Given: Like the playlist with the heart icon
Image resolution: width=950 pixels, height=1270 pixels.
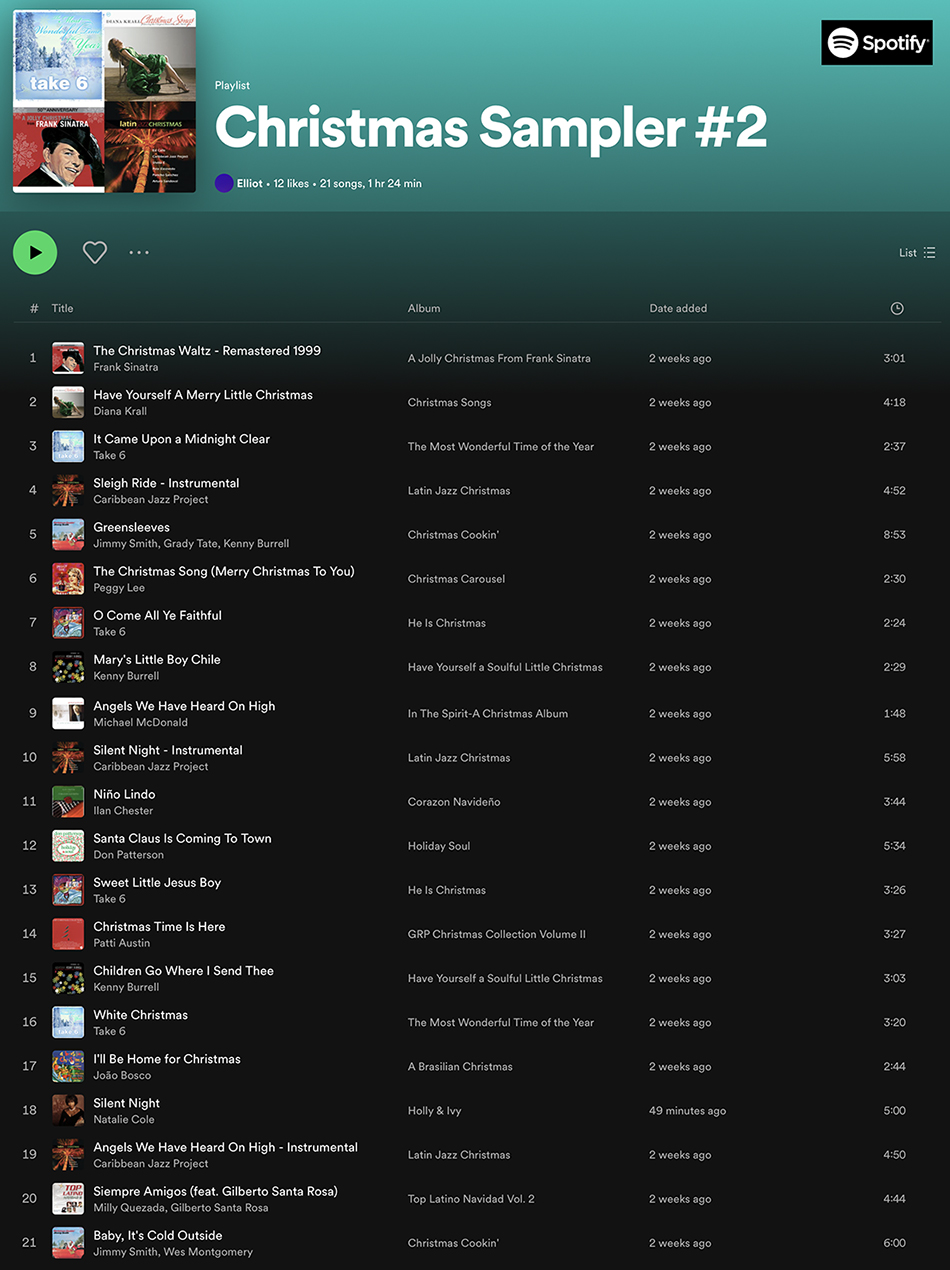Looking at the screenshot, I should pyautogui.click(x=95, y=252).
